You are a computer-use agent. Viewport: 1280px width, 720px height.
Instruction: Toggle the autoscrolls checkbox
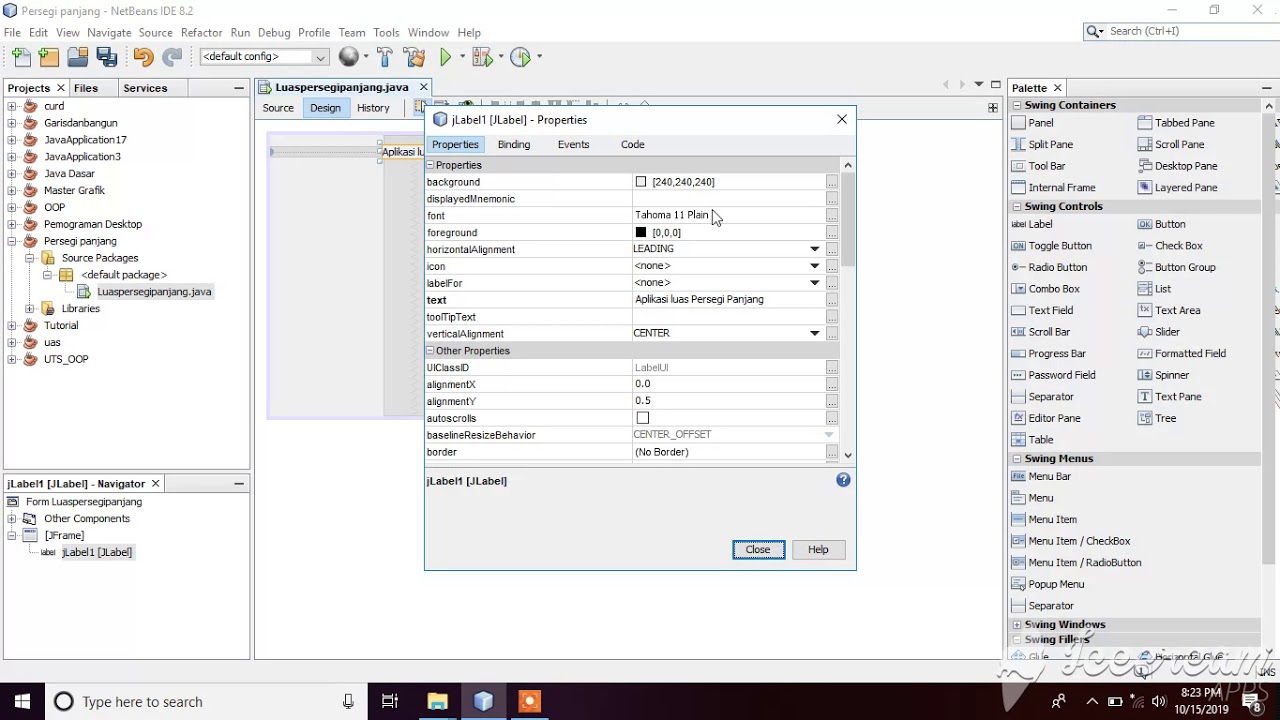(642, 418)
